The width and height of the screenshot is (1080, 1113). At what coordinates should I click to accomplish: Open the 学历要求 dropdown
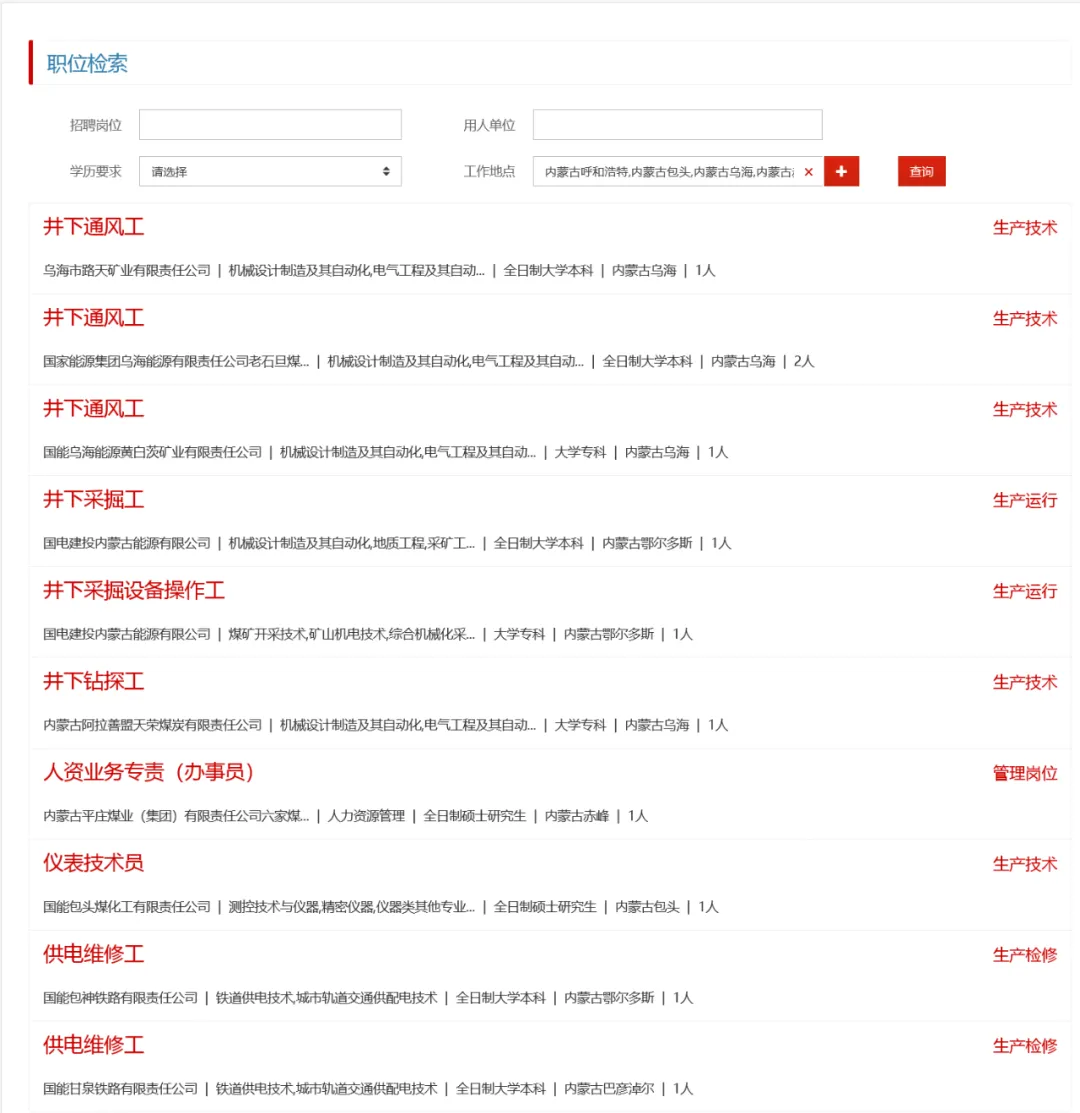coord(270,171)
